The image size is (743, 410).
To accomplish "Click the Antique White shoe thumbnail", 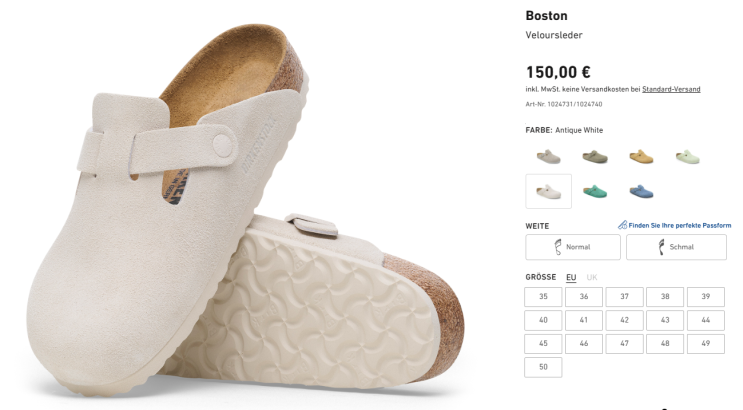I will point(548,191).
